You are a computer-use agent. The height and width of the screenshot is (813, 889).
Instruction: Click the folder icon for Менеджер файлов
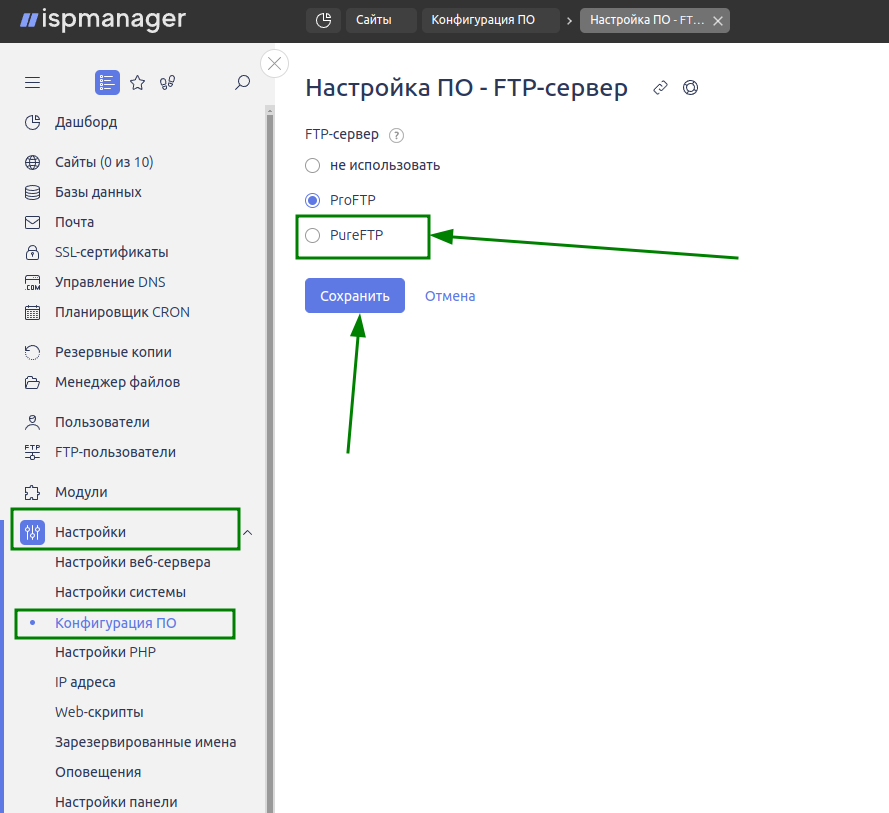click(32, 383)
